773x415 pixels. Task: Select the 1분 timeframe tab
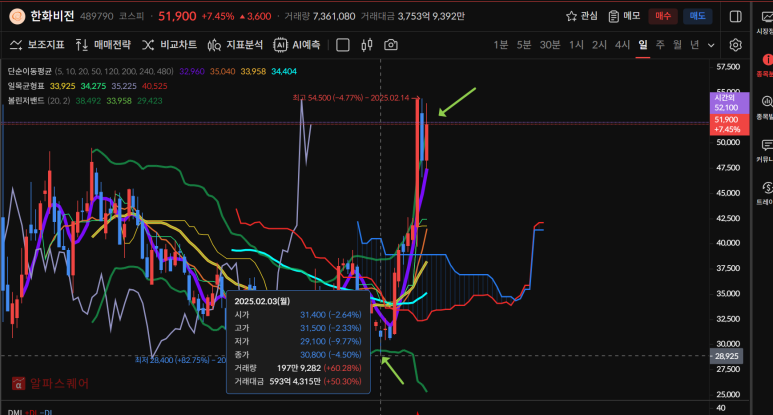point(500,45)
